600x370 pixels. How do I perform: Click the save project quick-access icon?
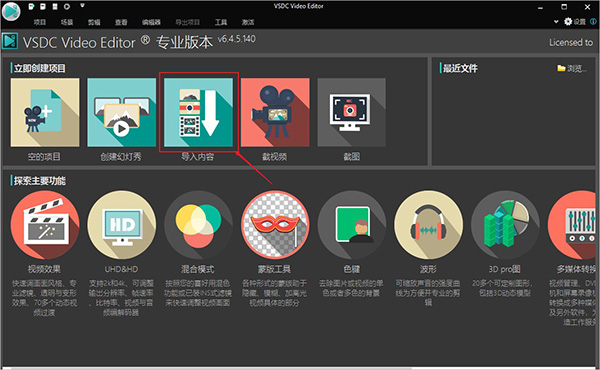pos(55,7)
